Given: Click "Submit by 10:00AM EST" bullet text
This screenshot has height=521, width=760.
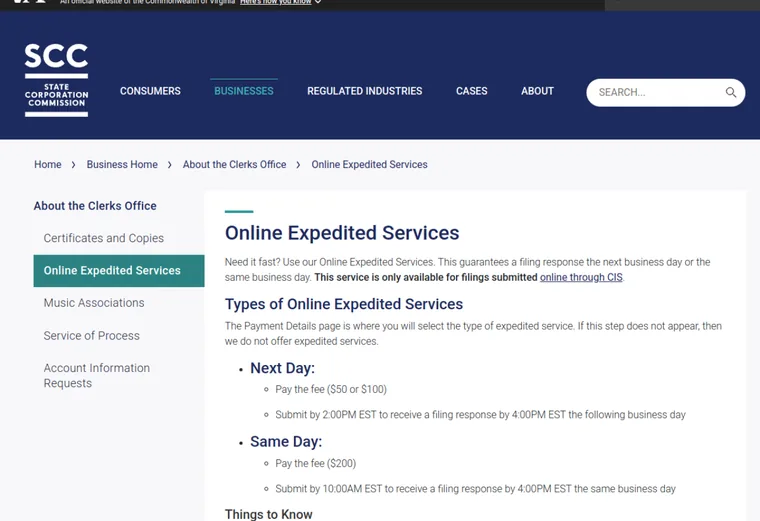Looking at the screenshot, I should coord(475,489).
